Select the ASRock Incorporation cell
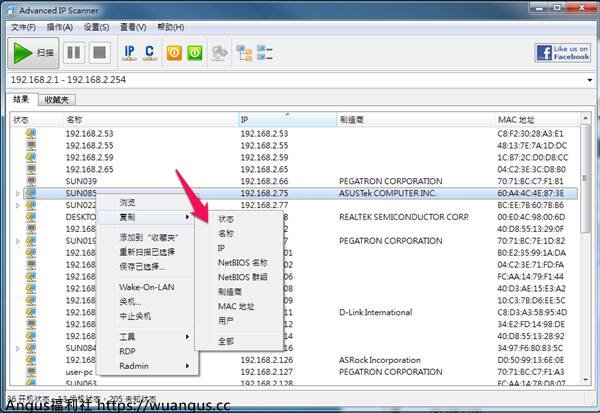 (x=380, y=360)
